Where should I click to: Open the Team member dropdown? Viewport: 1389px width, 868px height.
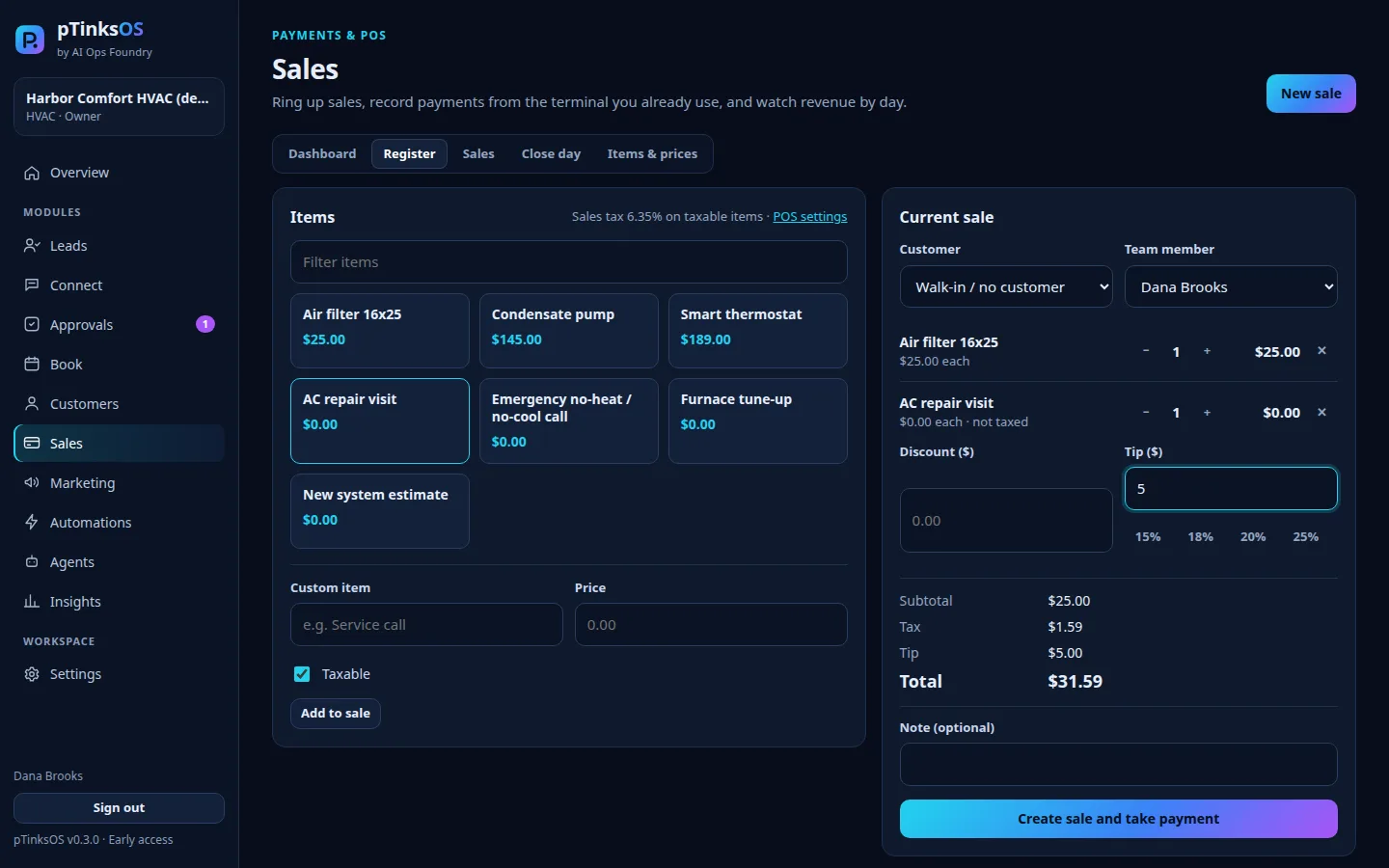[x=1231, y=286]
